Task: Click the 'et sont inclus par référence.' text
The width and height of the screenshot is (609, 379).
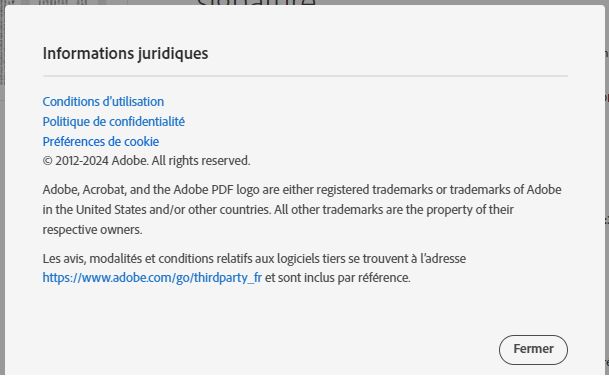Action: coord(338,278)
